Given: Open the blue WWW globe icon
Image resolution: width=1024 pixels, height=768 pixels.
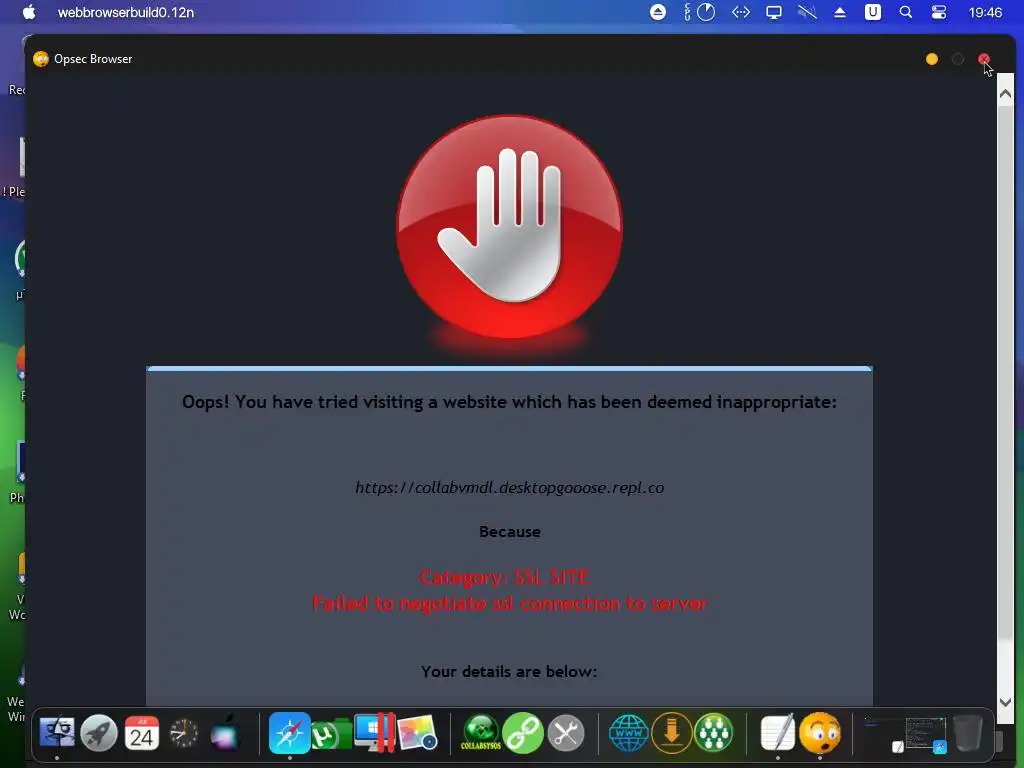Looking at the screenshot, I should (x=628, y=733).
